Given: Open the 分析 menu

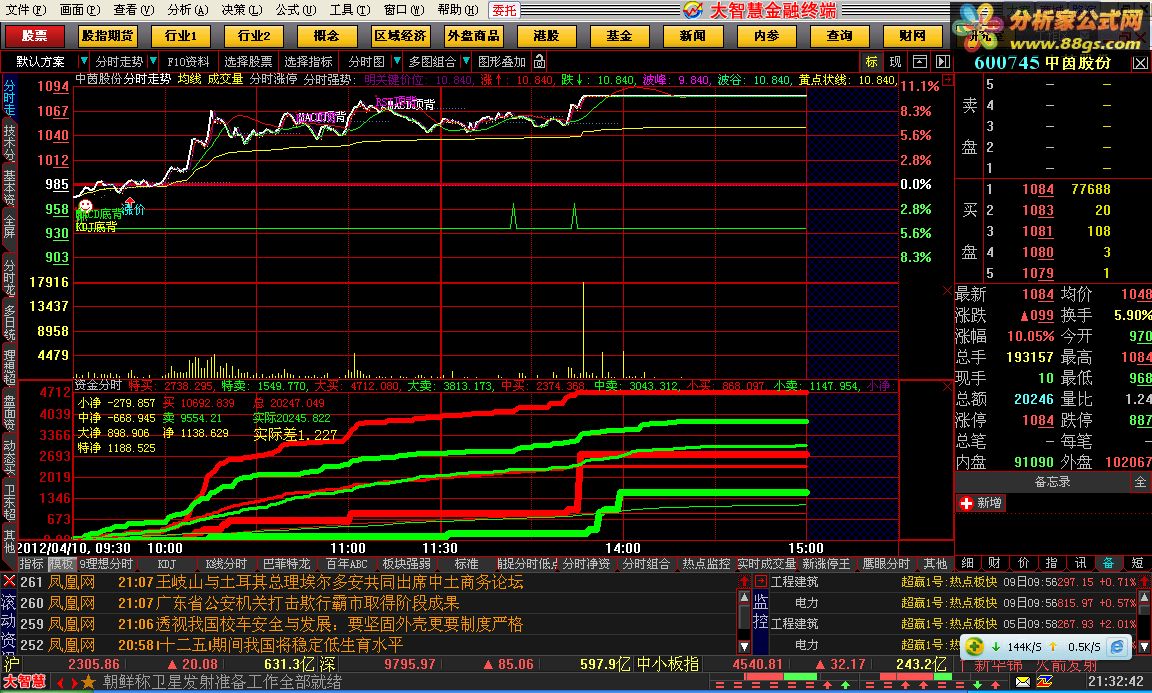Looking at the screenshot, I should pyautogui.click(x=188, y=10).
